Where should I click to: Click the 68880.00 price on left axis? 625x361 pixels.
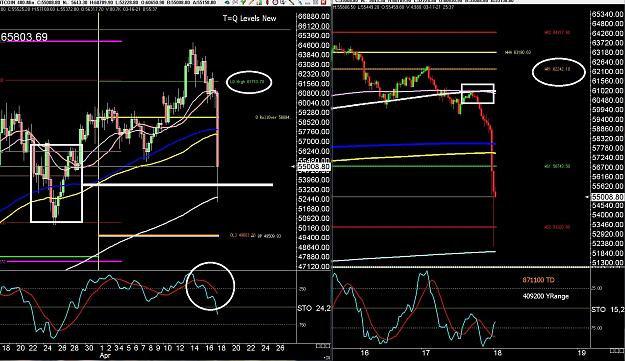coord(314,16)
